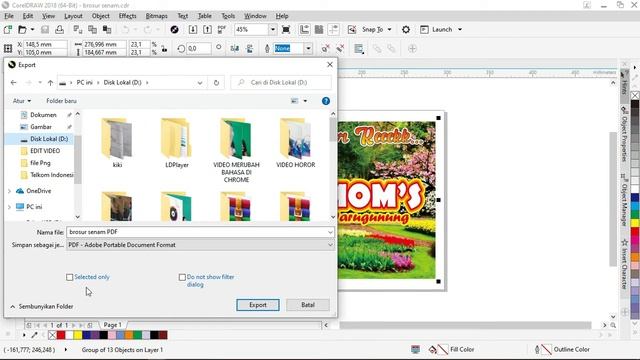Click the object origin icon
This screenshot has height=360, width=640.
(x=8, y=48)
